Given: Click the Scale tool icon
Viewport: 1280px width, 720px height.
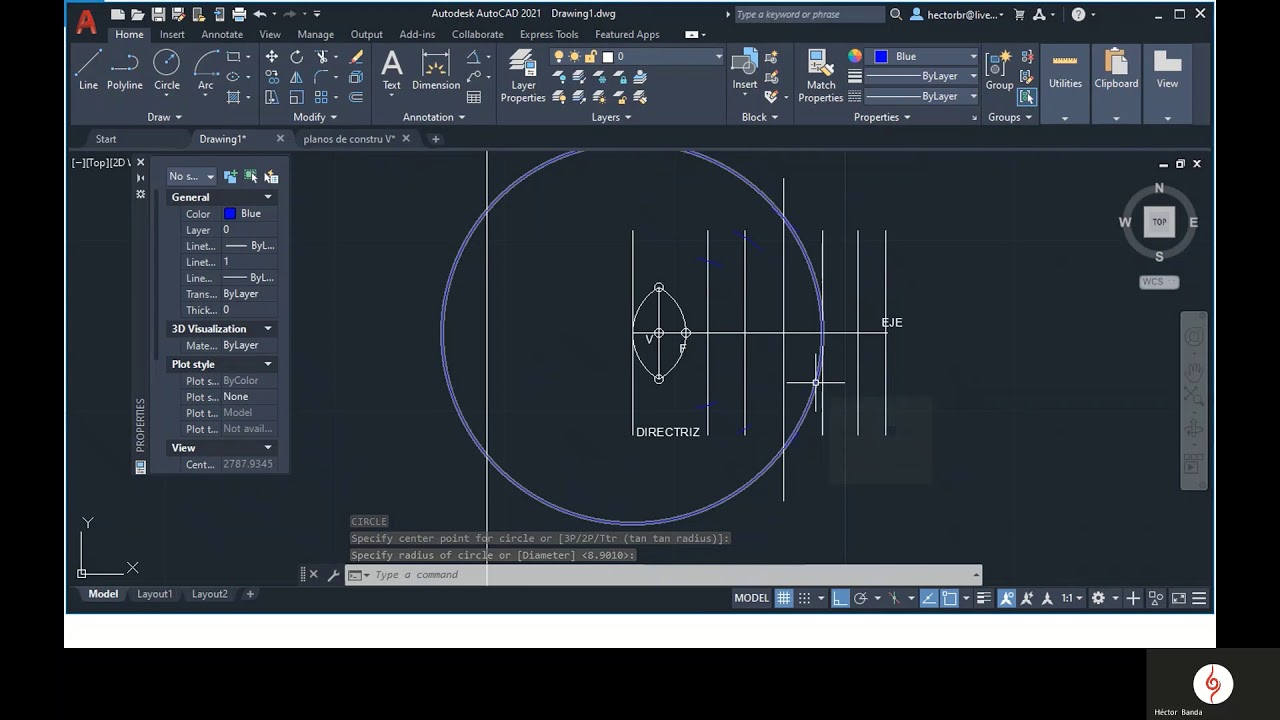Looking at the screenshot, I should [297, 97].
